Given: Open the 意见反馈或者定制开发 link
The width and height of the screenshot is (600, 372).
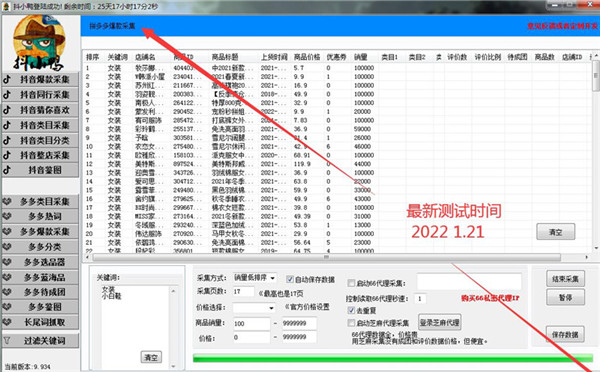Looking at the screenshot, I should (x=562, y=26).
